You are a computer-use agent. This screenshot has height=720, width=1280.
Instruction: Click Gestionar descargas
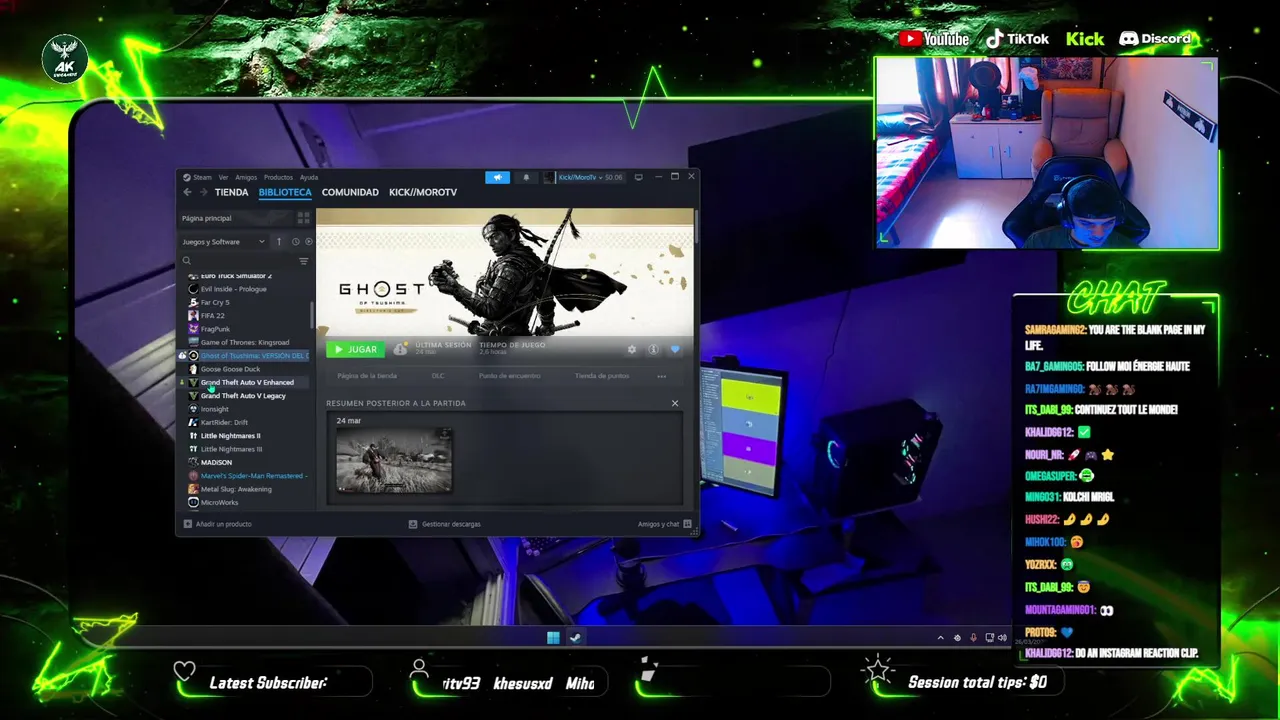tap(445, 524)
